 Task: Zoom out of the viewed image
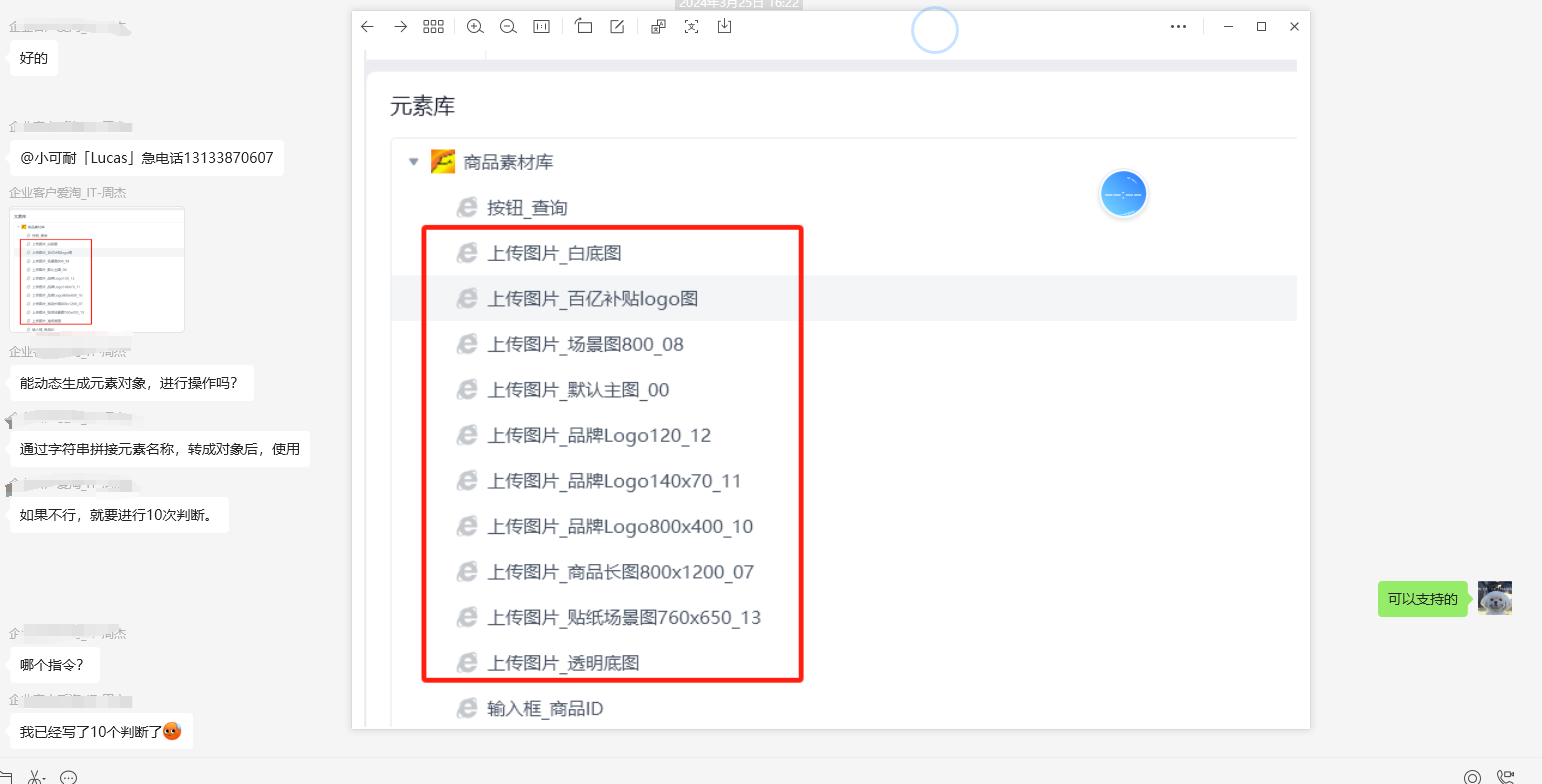click(508, 27)
